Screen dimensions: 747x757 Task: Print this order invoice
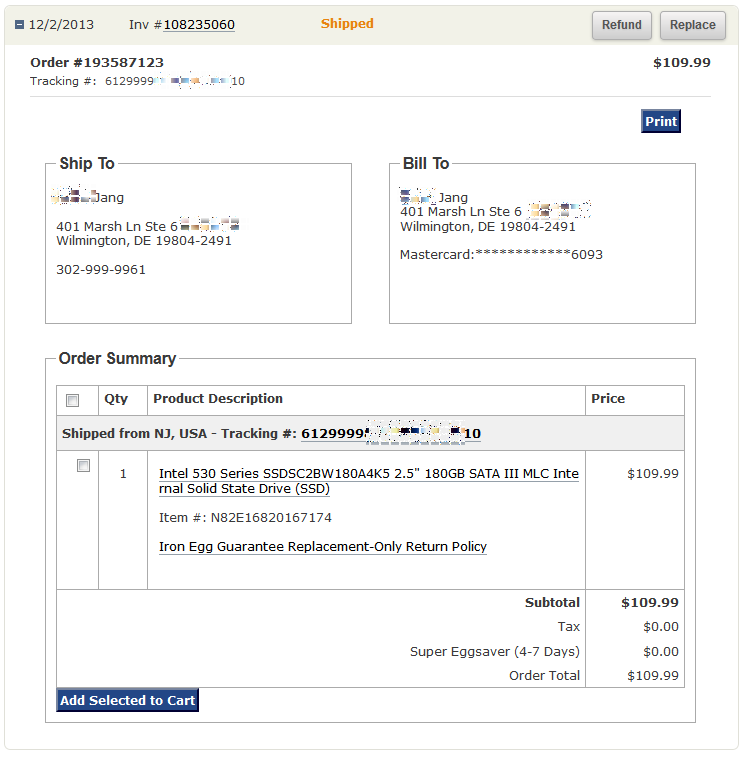pyautogui.click(x=660, y=121)
